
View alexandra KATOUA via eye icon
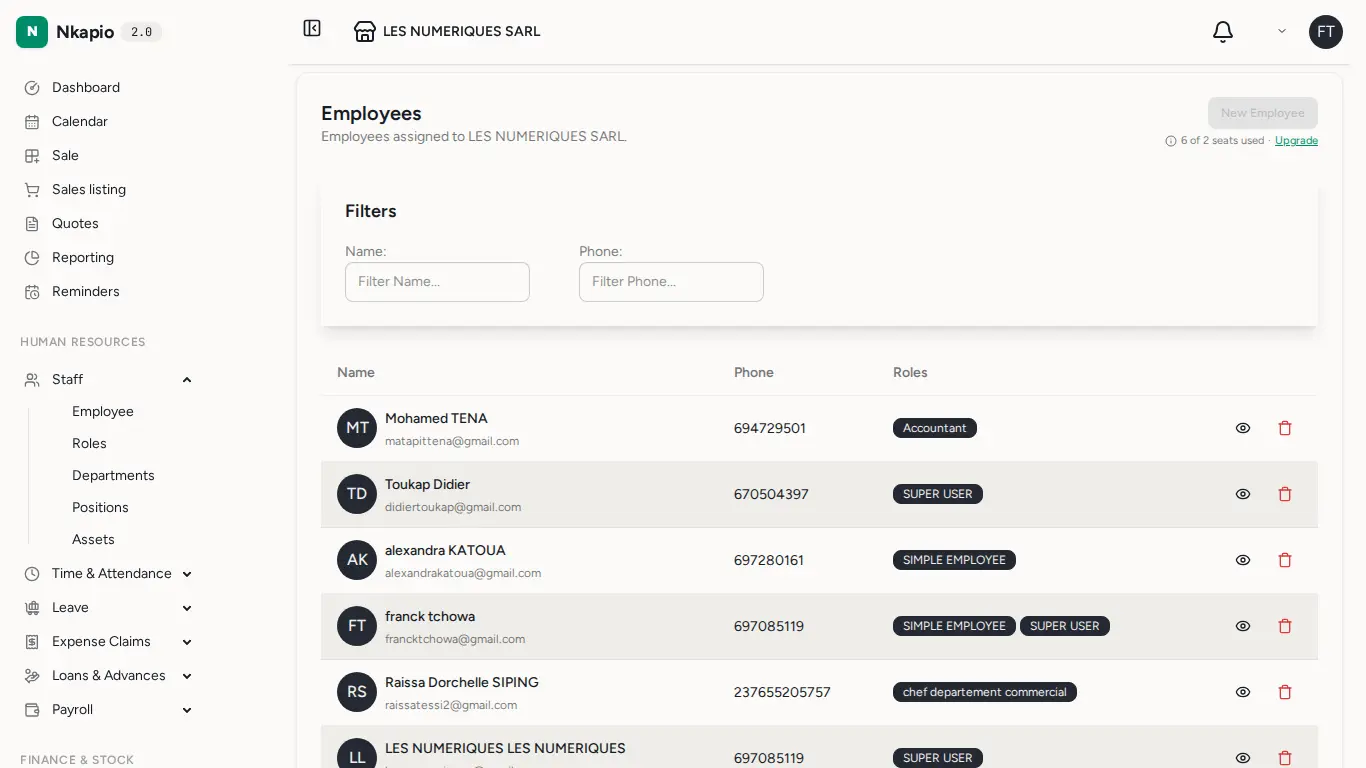[x=1243, y=560]
